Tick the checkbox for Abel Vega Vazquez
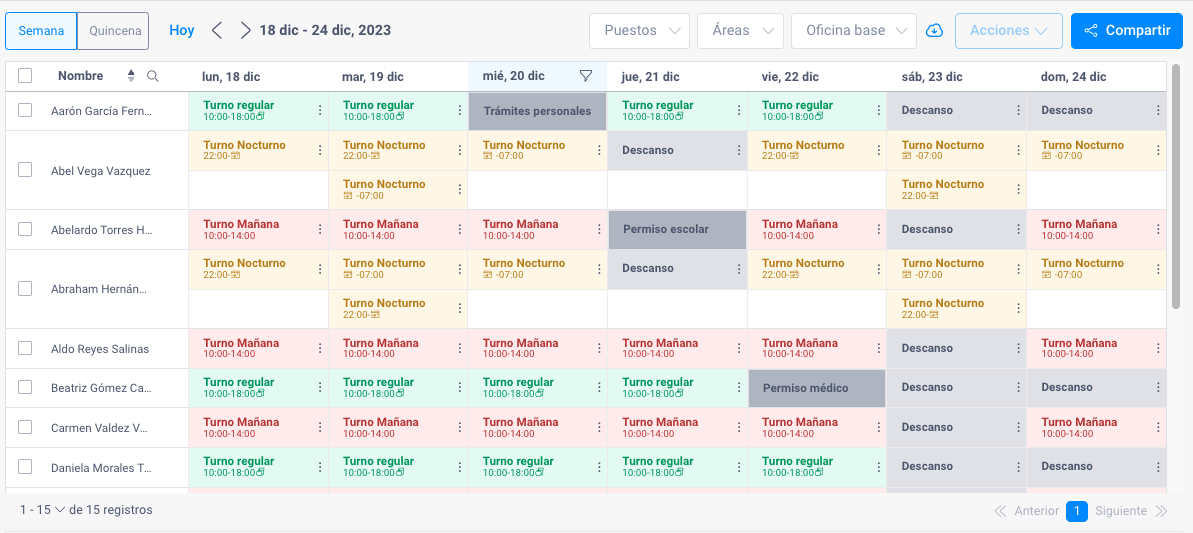Screen dimensions: 1193x533 pyautogui.click(x=25, y=170)
